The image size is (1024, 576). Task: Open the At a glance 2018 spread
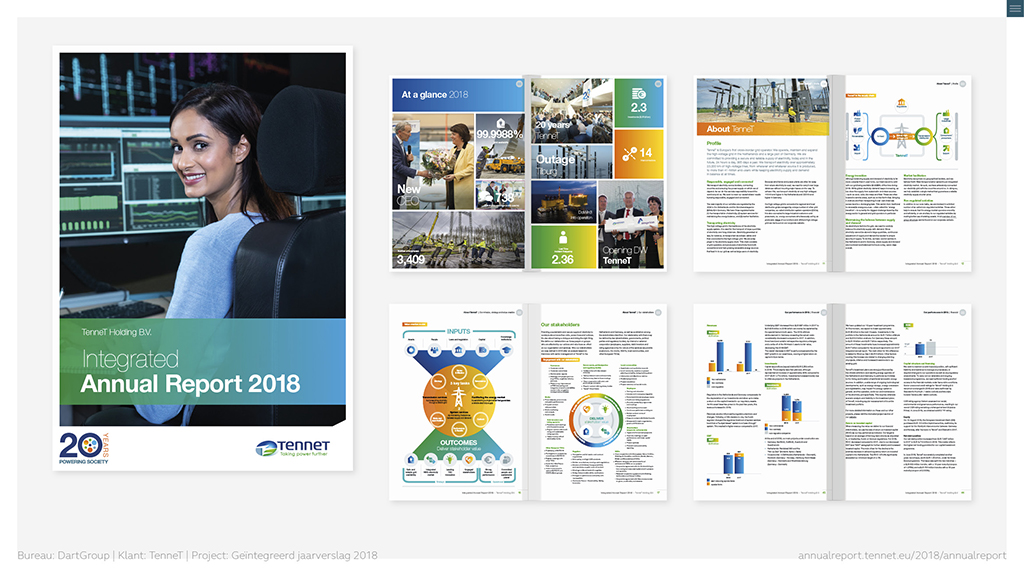point(528,173)
